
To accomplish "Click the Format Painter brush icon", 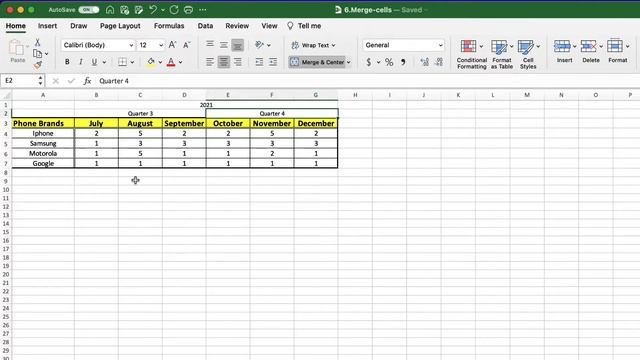I will click(38, 65).
